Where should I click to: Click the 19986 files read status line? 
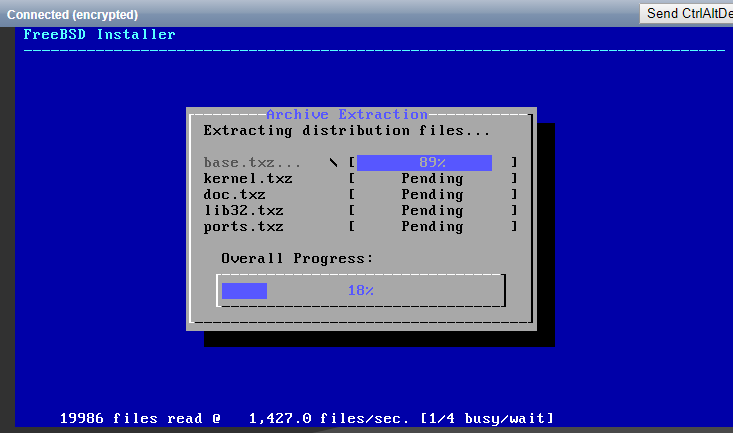click(307, 418)
